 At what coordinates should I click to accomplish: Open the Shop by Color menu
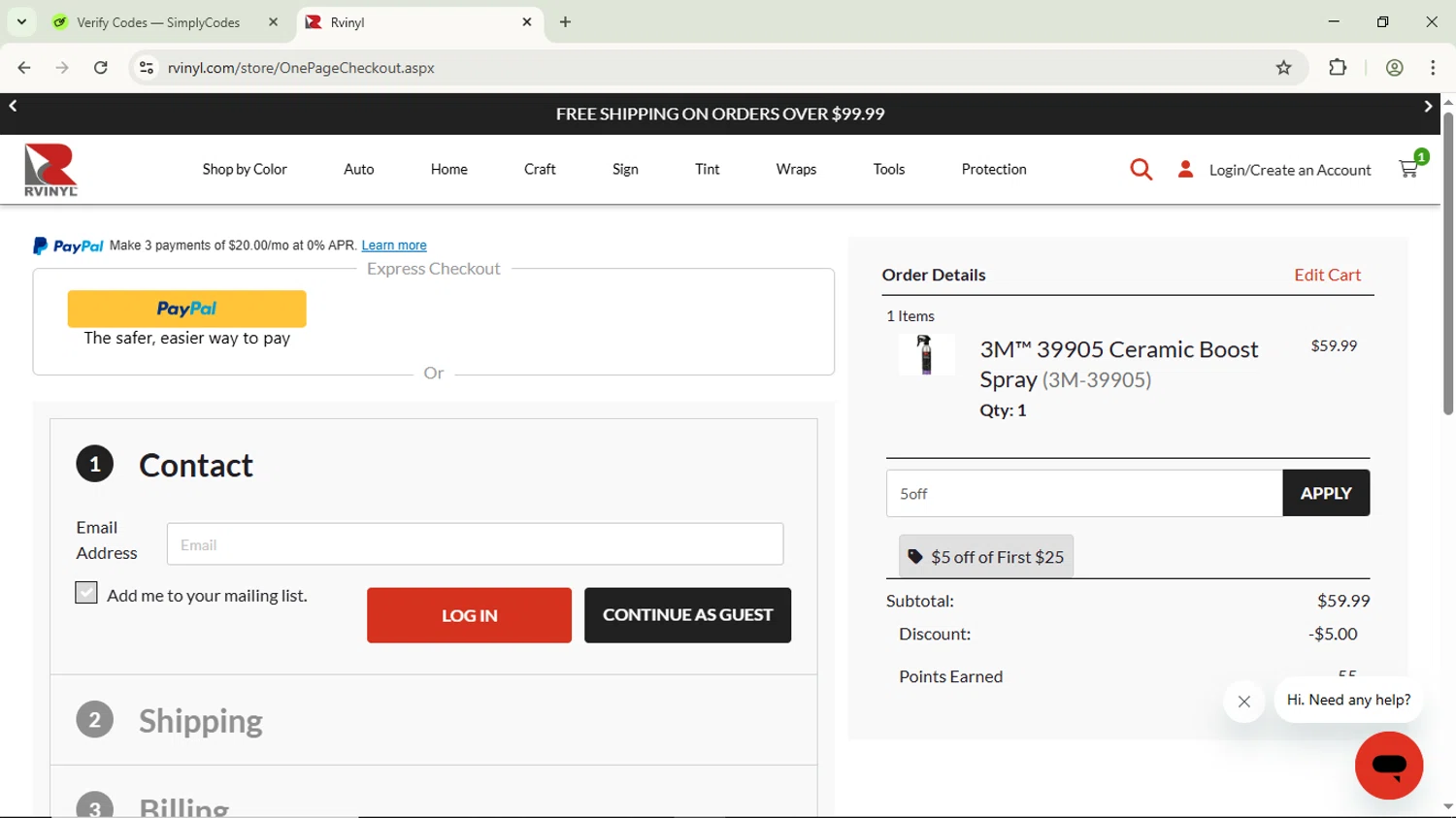pos(245,170)
